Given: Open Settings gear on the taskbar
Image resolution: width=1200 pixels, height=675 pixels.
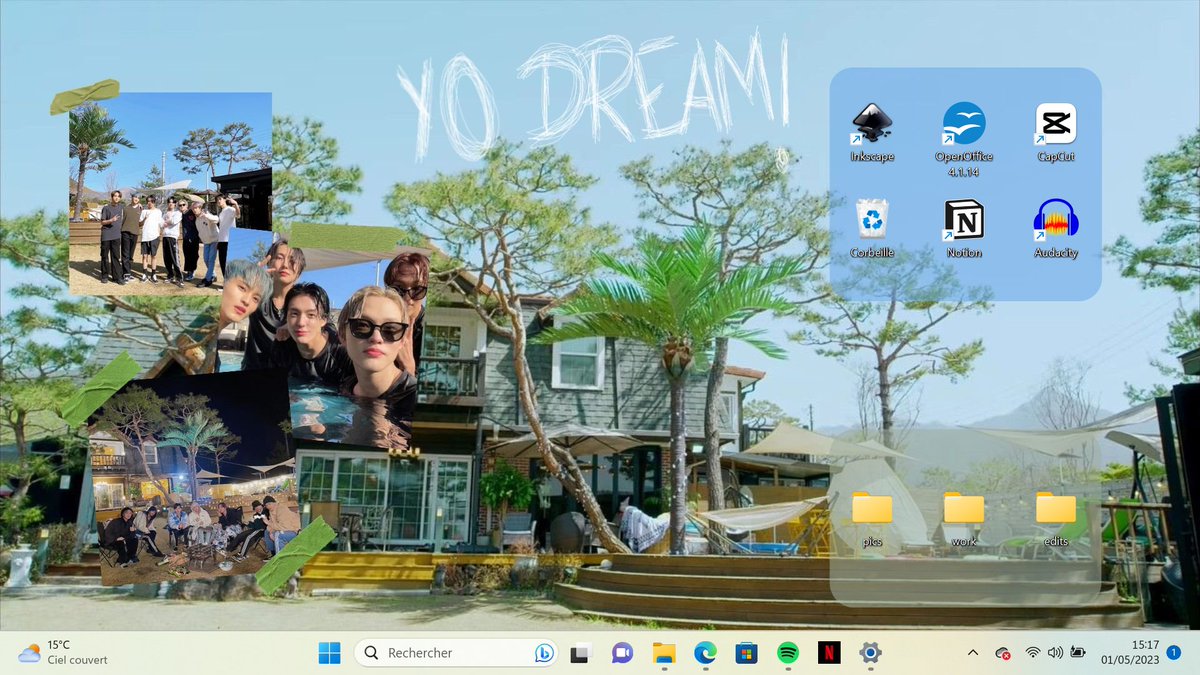Looking at the screenshot, I should point(871,653).
